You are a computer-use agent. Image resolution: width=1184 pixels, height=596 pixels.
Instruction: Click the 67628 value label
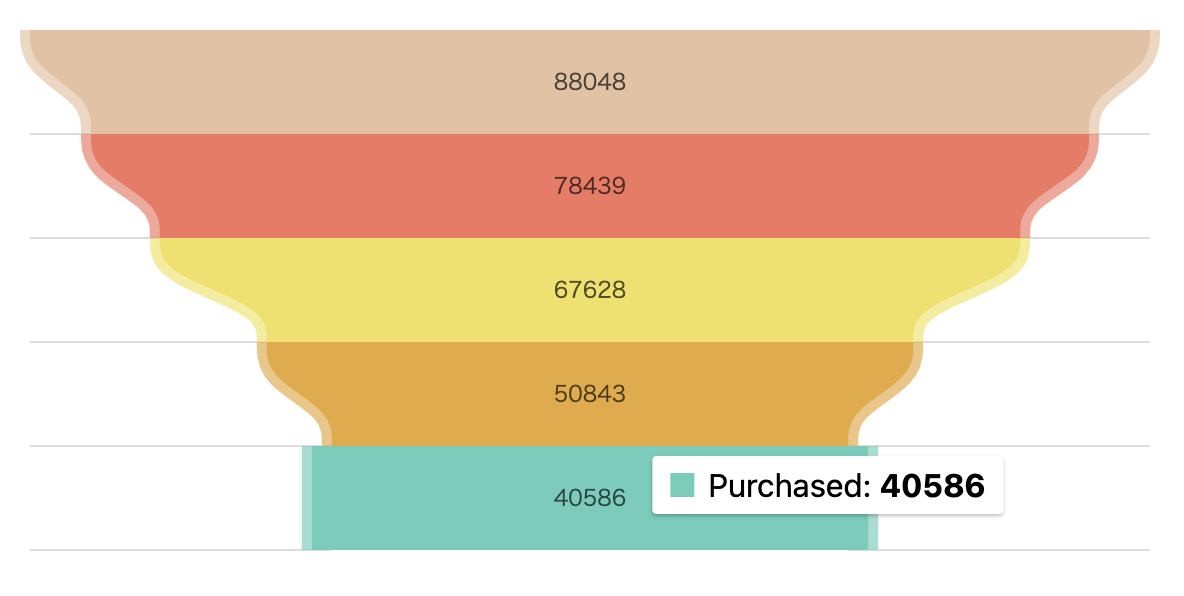(x=590, y=290)
